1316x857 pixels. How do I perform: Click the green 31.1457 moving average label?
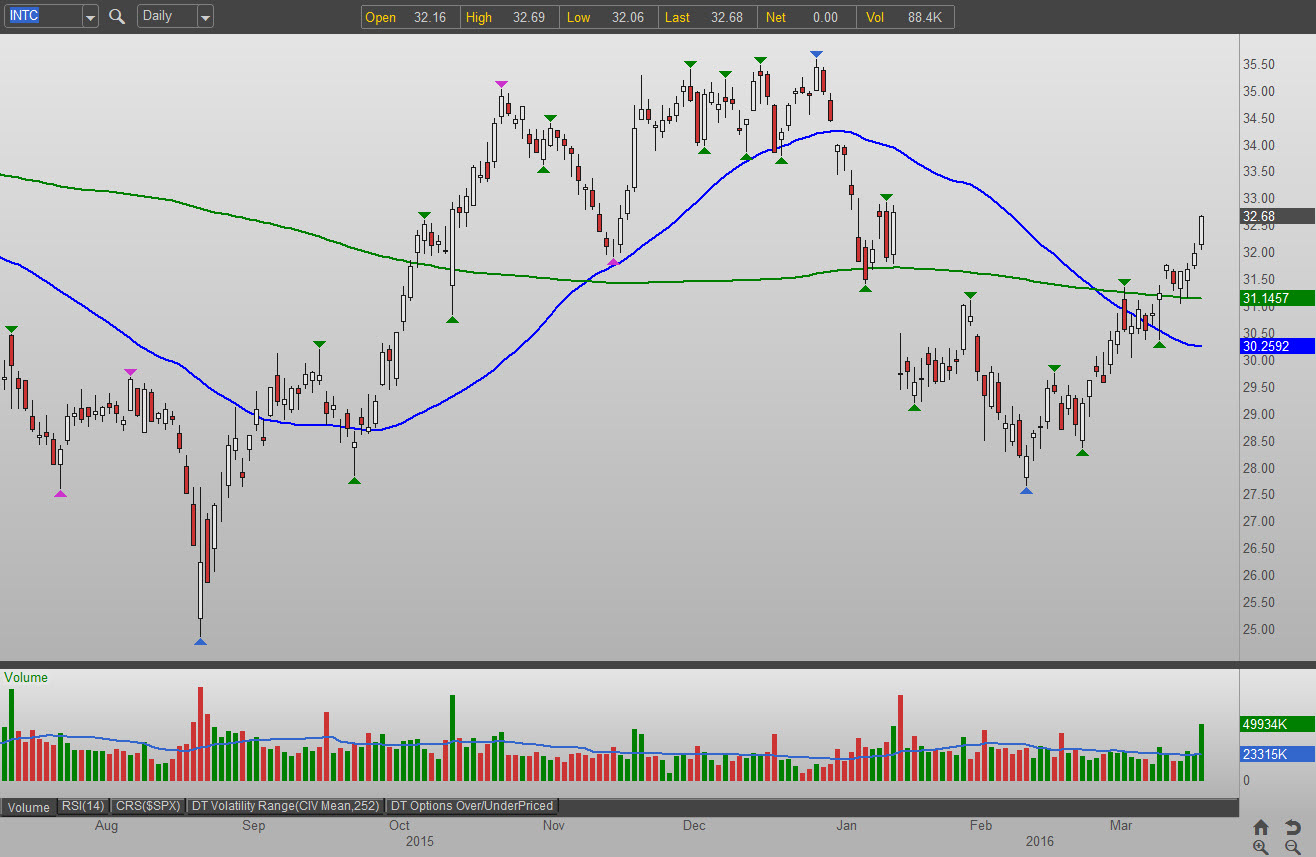tap(1277, 298)
